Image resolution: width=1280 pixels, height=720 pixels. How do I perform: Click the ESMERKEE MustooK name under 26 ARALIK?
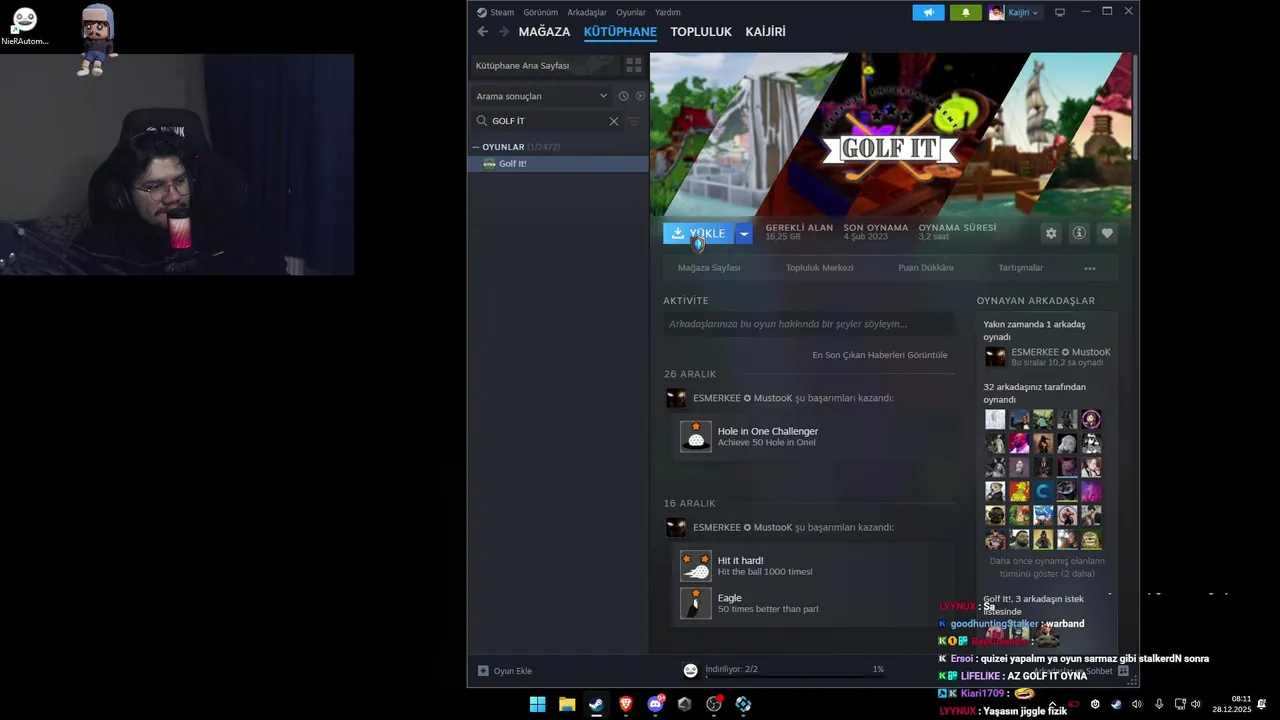pos(743,398)
